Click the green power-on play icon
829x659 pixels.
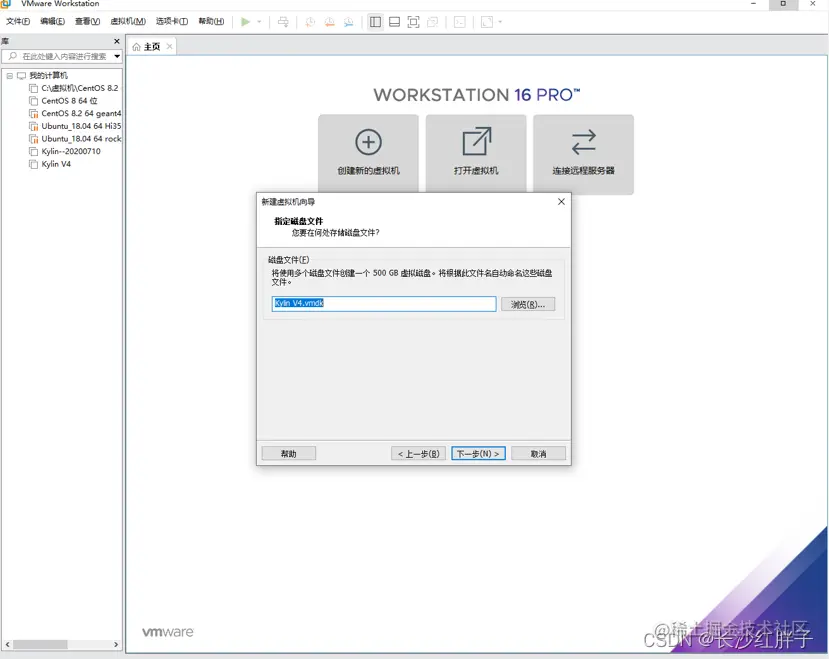[245, 22]
